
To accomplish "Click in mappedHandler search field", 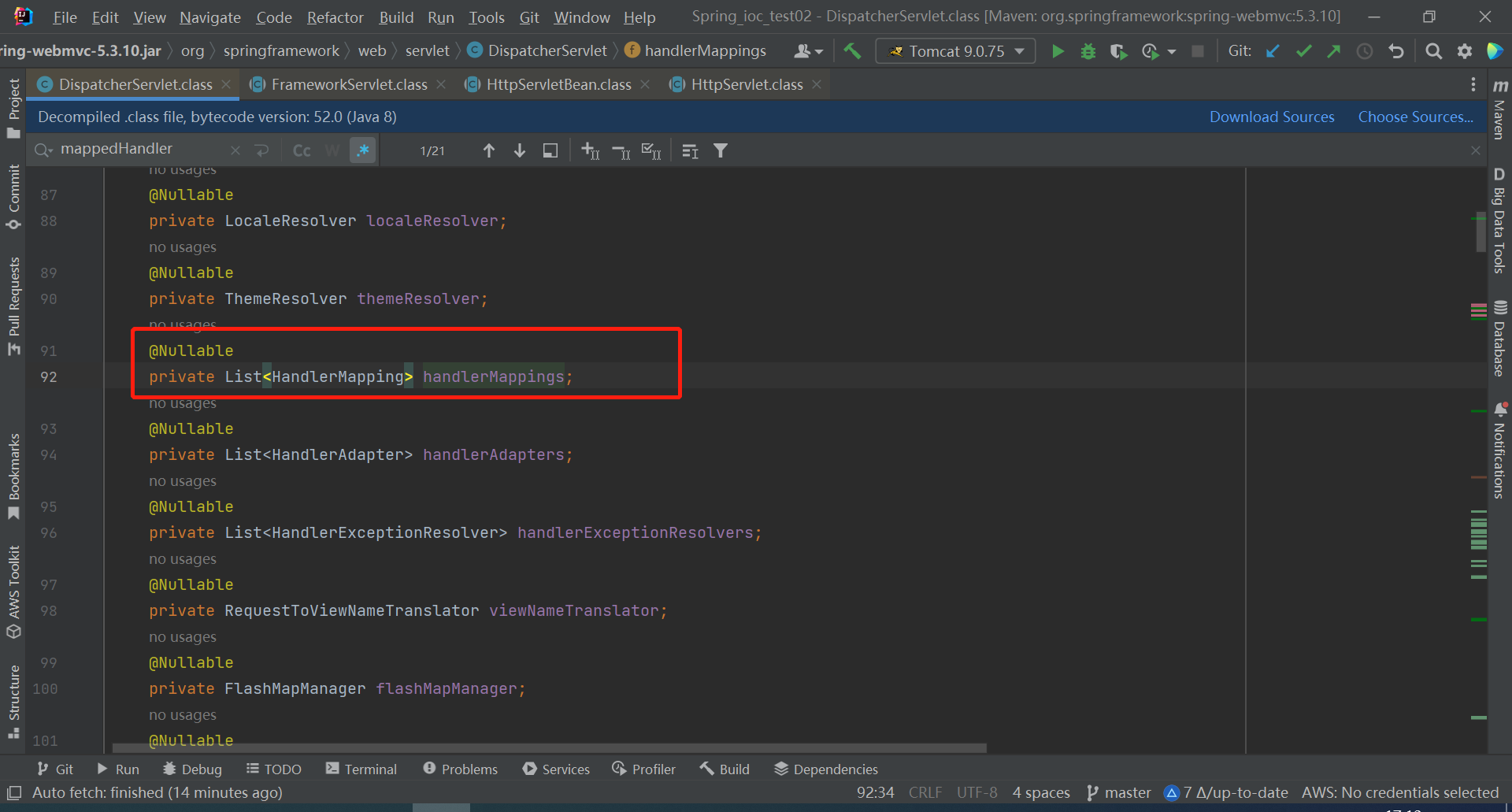I will (x=142, y=149).
